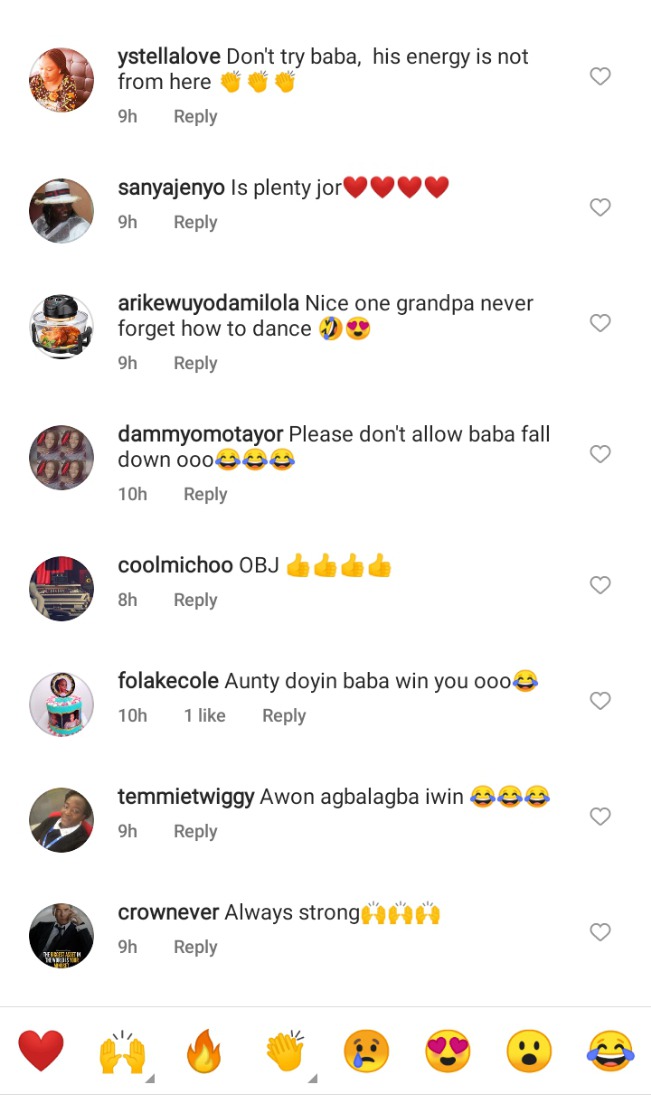The image size is (651, 1095).
Task: Tap the raised hands emoji reaction
Action: (122, 1052)
